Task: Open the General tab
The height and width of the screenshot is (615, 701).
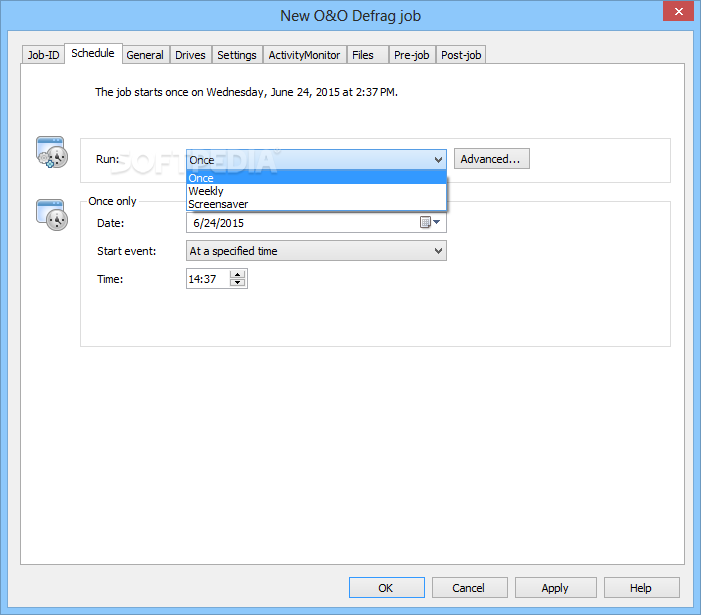Action: [145, 55]
